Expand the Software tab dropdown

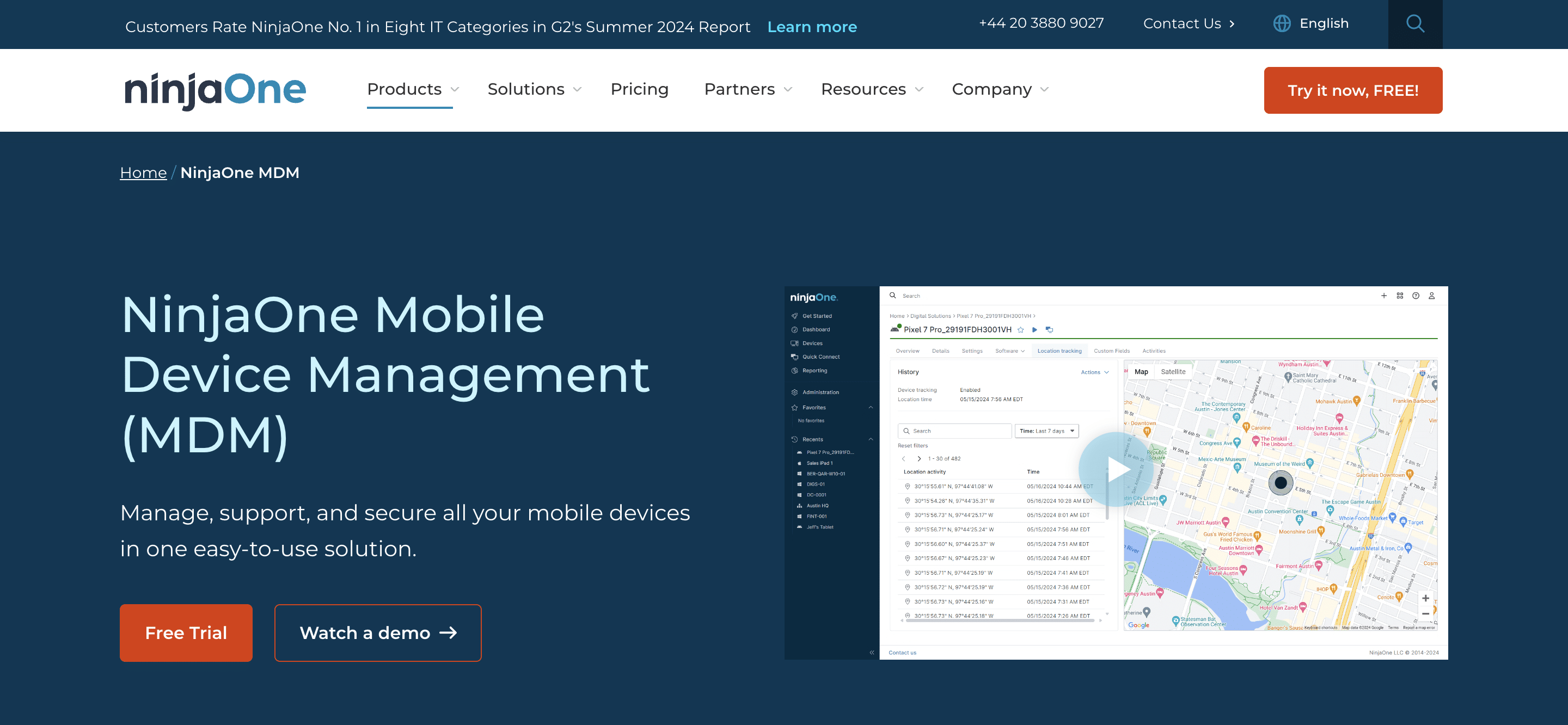(x=1010, y=351)
